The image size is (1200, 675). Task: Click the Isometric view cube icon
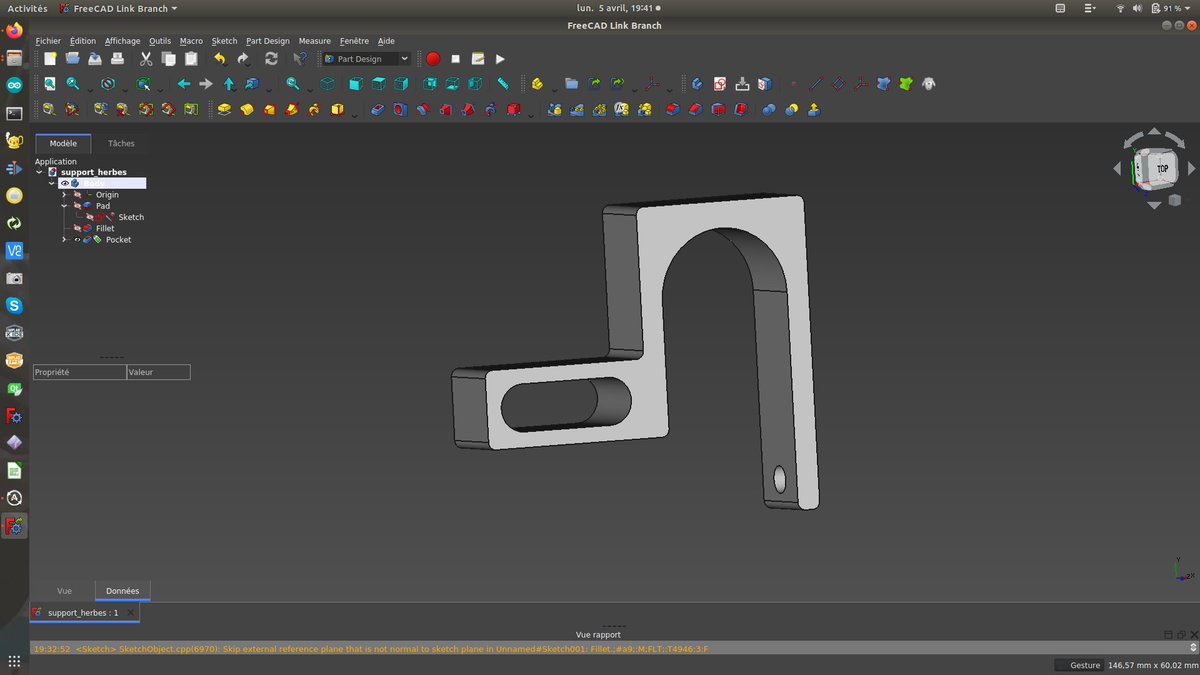[x=327, y=84]
